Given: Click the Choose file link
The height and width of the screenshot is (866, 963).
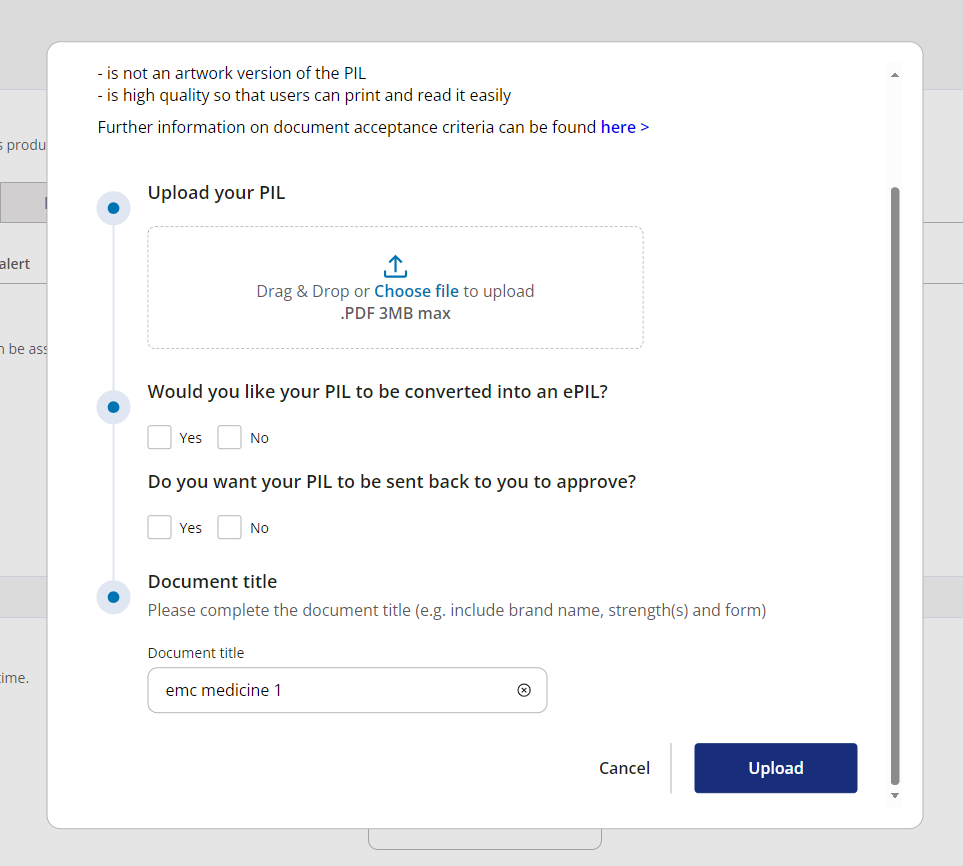Looking at the screenshot, I should (x=416, y=291).
